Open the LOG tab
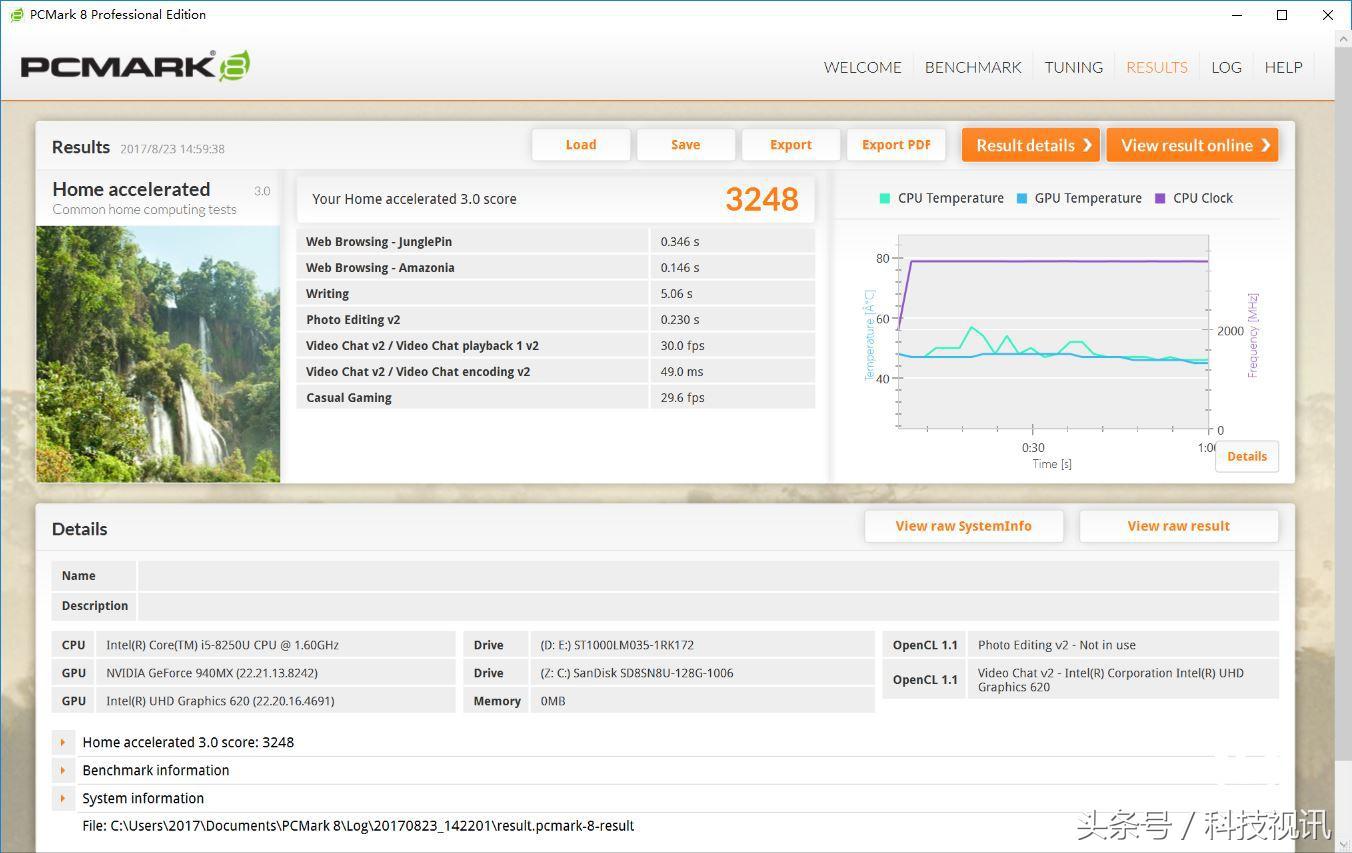The image size is (1352, 853). click(x=1226, y=67)
